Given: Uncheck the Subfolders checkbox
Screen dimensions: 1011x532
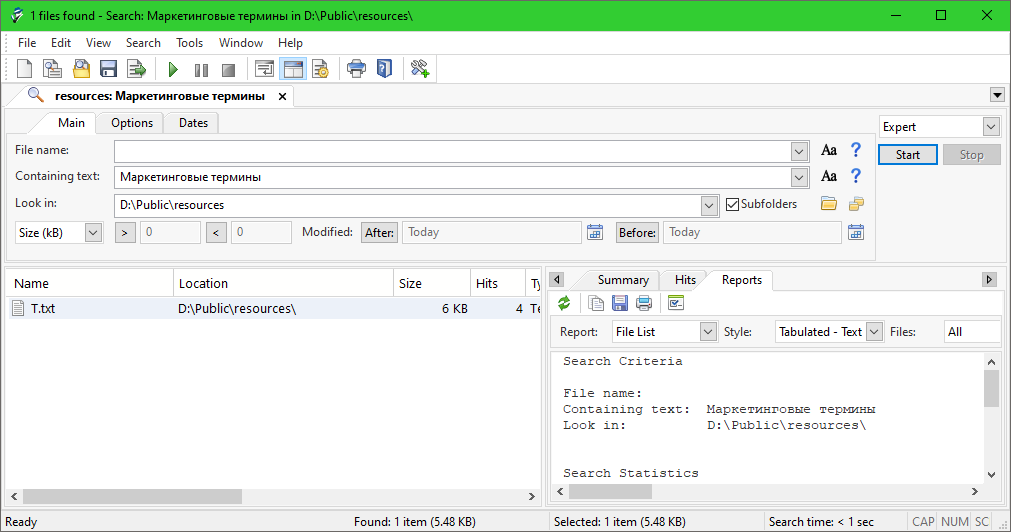Looking at the screenshot, I should (733, 204).
